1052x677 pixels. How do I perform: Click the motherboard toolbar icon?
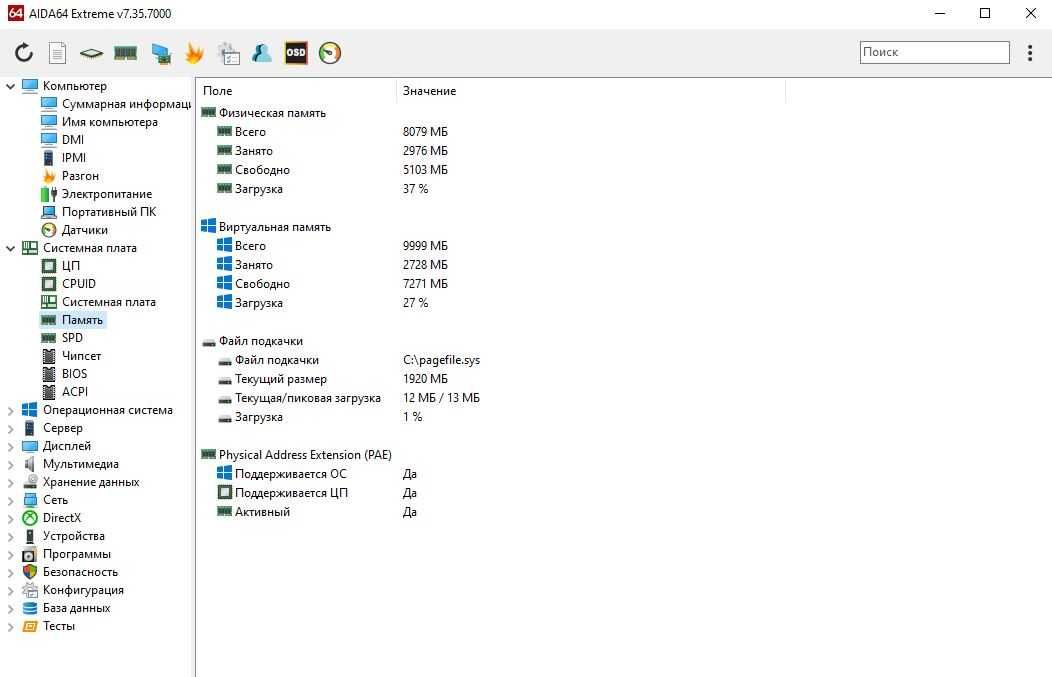pyautogui.click(x=91, y=53)
